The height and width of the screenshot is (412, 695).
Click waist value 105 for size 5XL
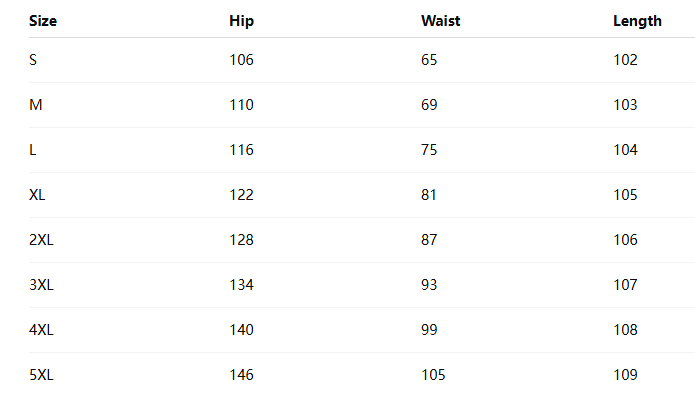pyautogui.click(x=433, y=375)
